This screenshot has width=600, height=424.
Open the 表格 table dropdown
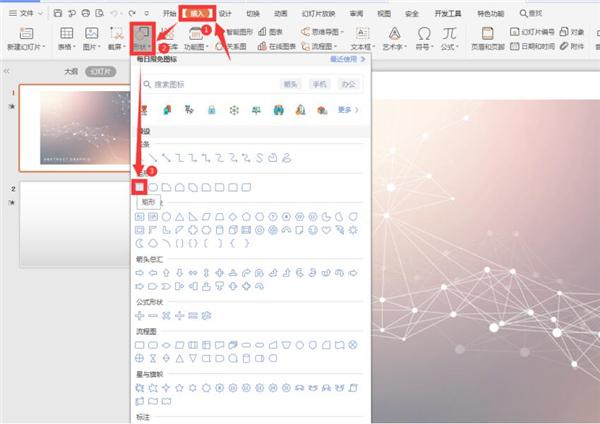click(x=67, y=38)
